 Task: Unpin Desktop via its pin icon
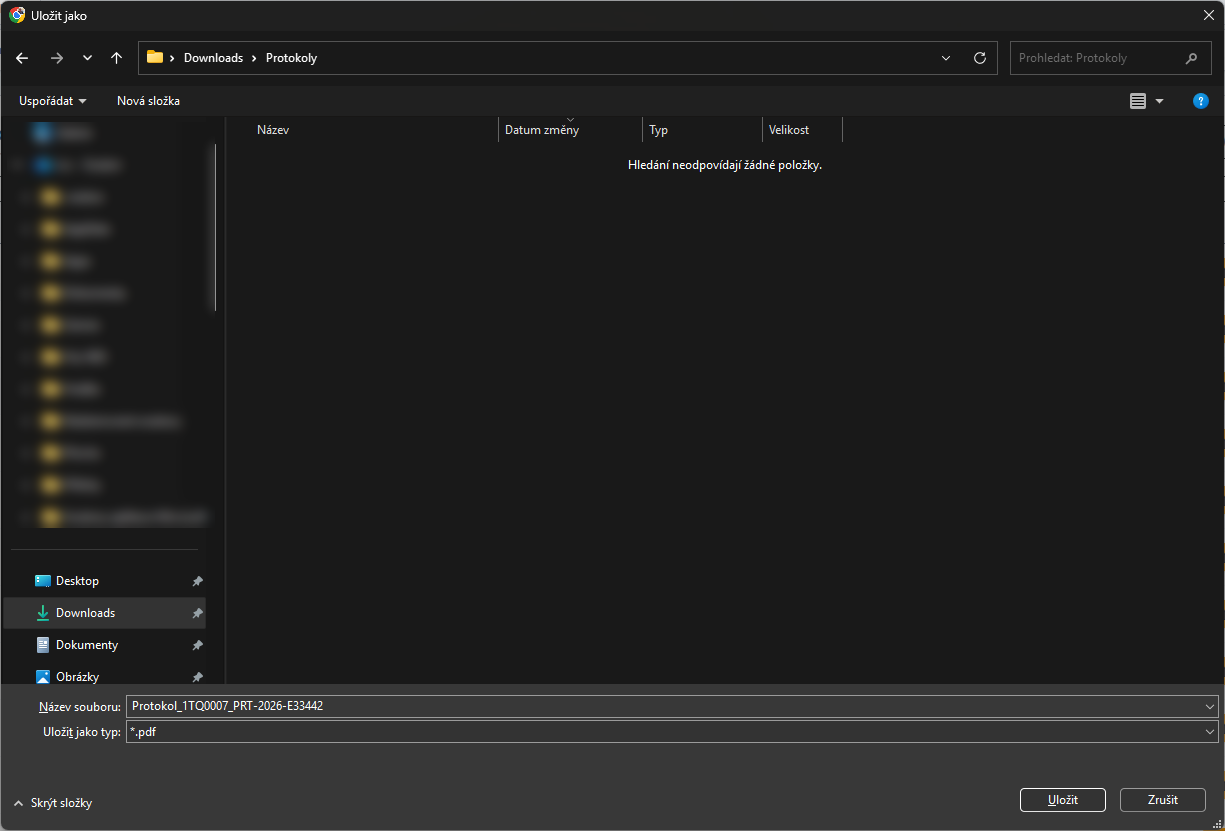pyautogui.click(x=197, y=581)
